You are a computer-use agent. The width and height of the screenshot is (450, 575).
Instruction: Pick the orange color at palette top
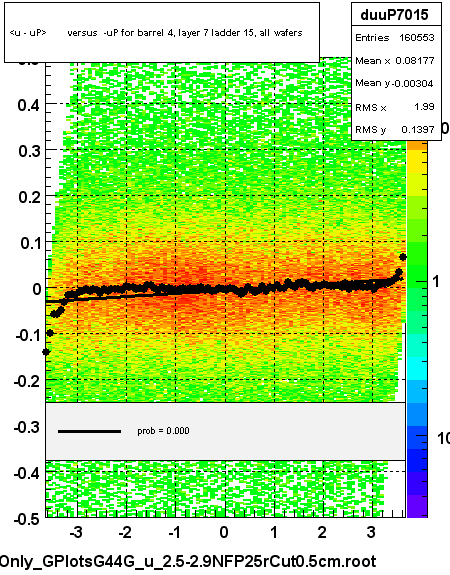(417, 146)
